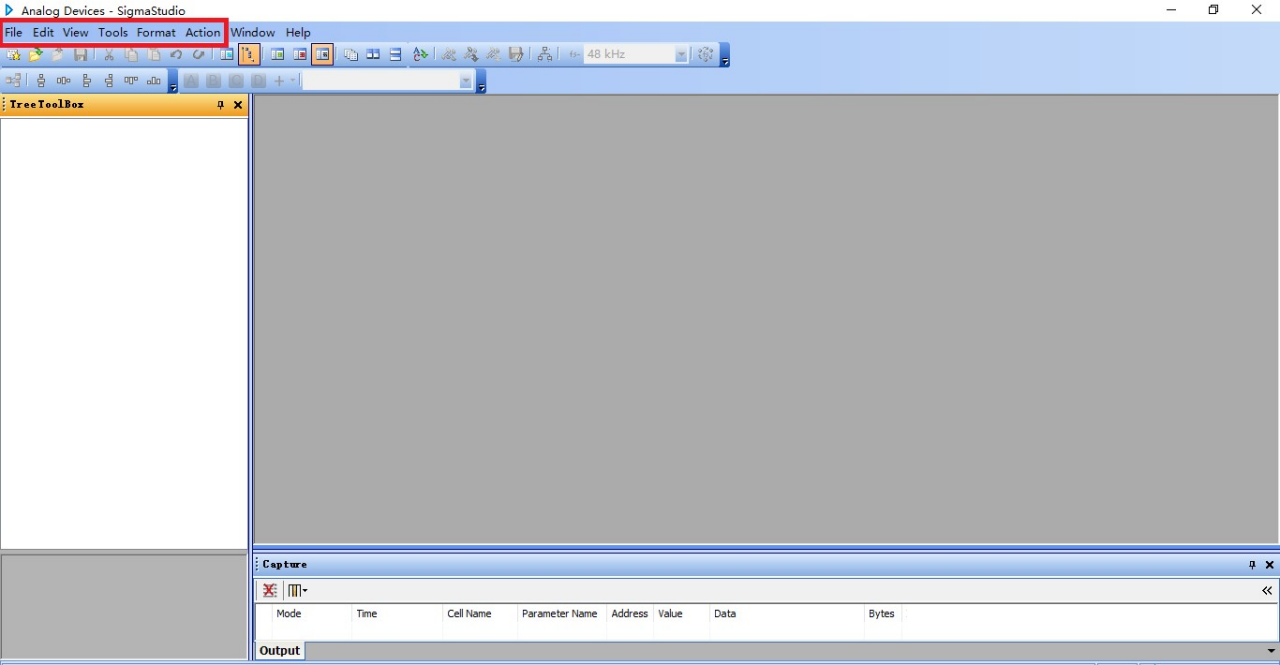Viewport: 1280px width, 665px height.
Task: Open the Edit menu
Action: coord(43,32)
